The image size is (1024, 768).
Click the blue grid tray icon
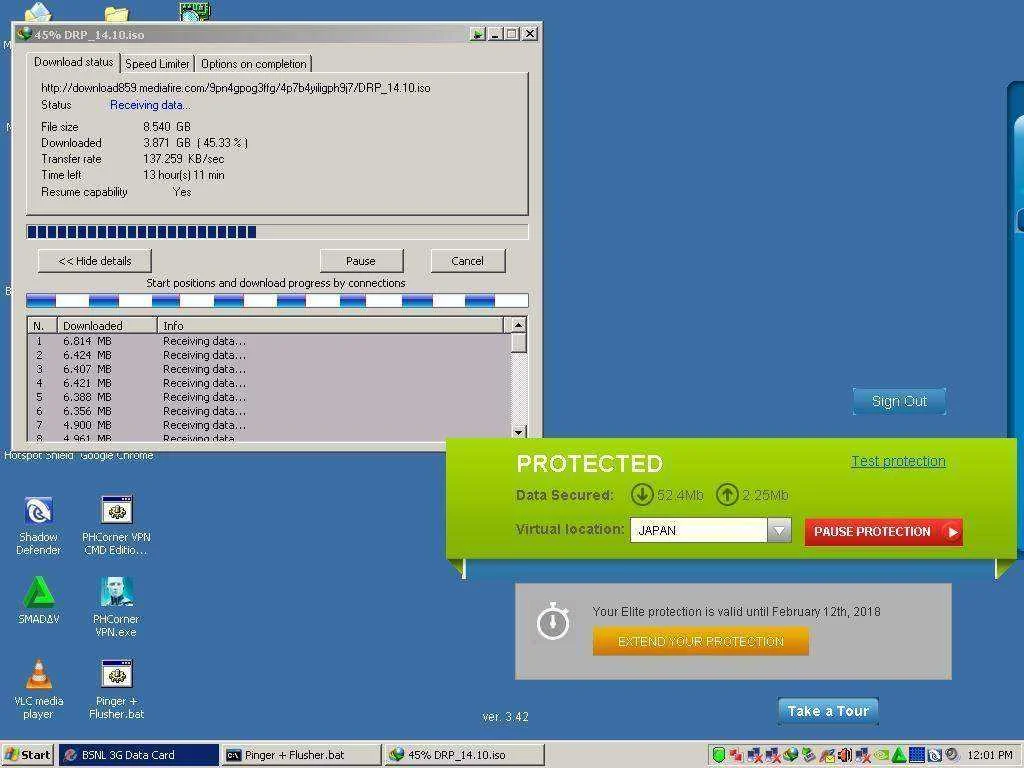pyautogui.click(x=917, y=755)
